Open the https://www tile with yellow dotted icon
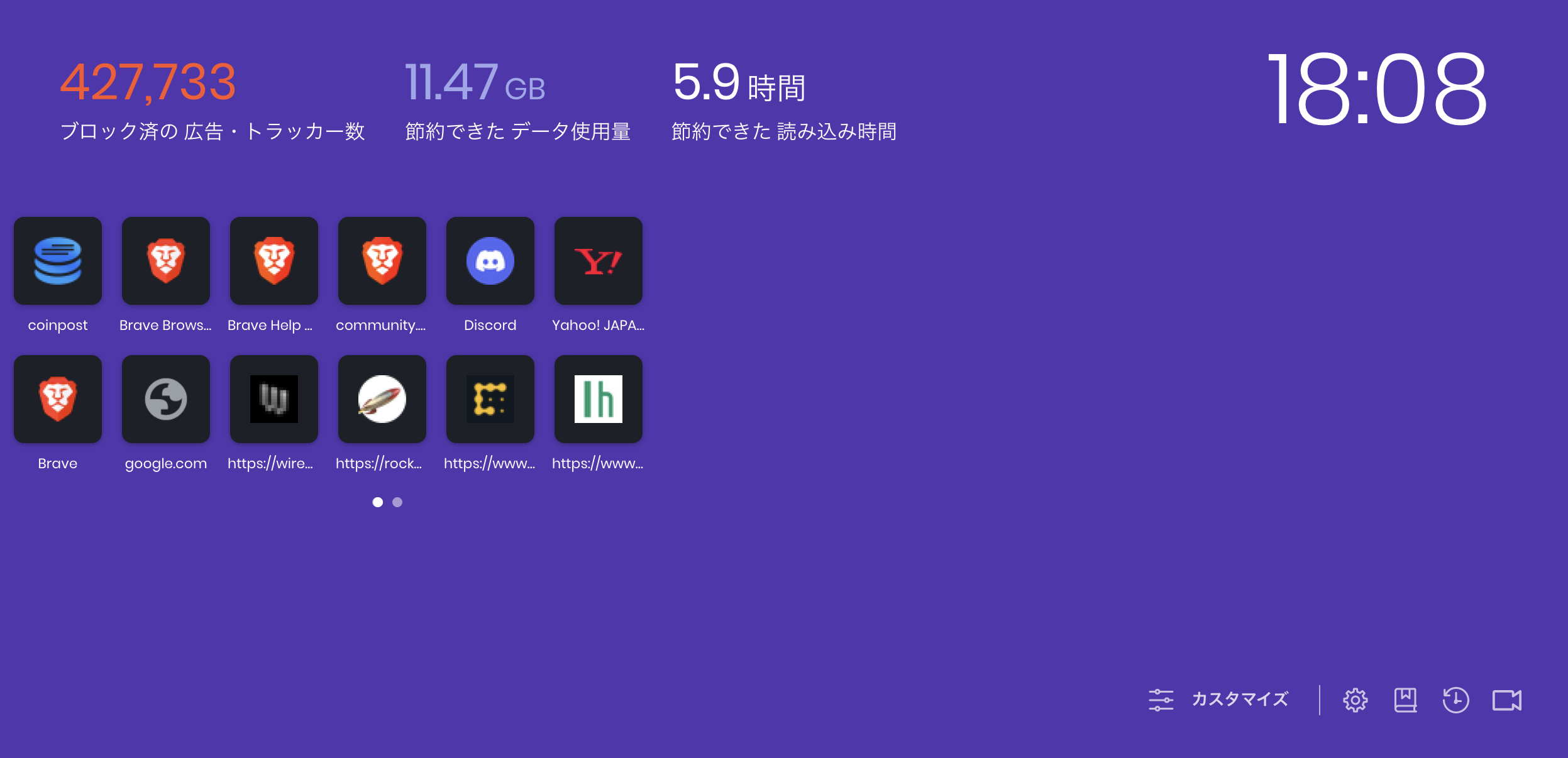Image resolution: width=1568 pixels, height=758 pixels. click(490, 399)
